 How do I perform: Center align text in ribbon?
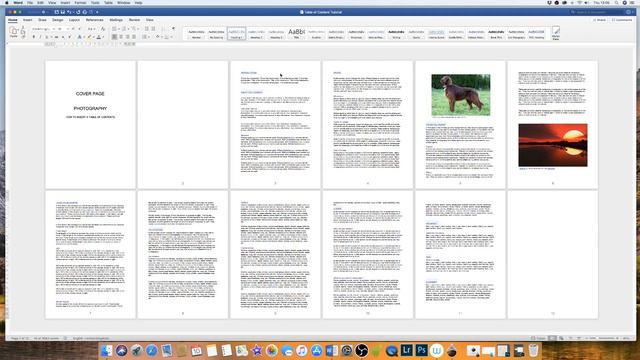tap(121, 37)
